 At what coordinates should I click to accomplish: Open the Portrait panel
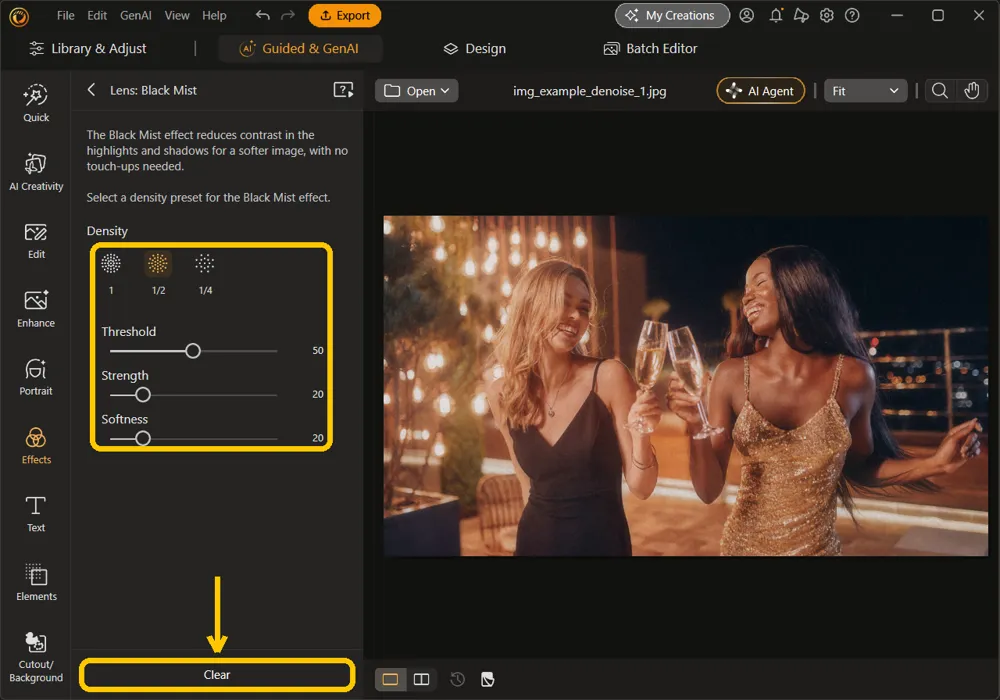(x=36, y=377)
